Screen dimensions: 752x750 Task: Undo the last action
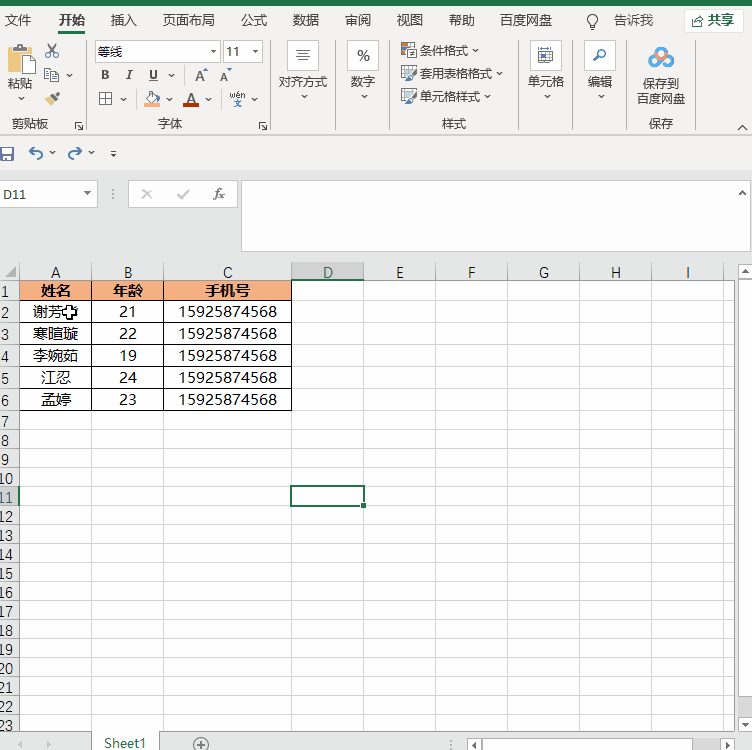(x=36, y=153)
